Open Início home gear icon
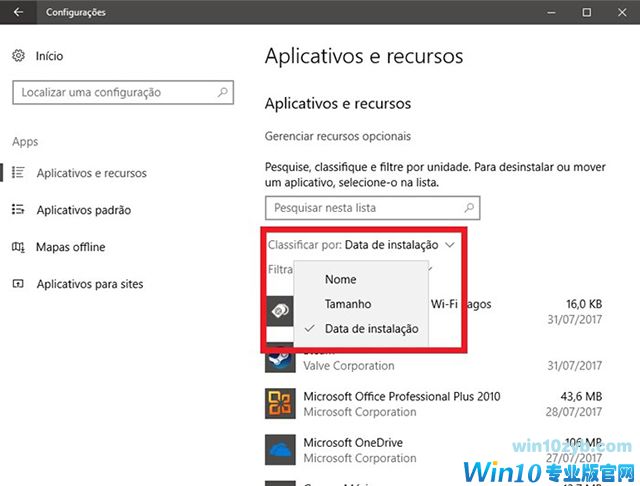 coord(18,55)
